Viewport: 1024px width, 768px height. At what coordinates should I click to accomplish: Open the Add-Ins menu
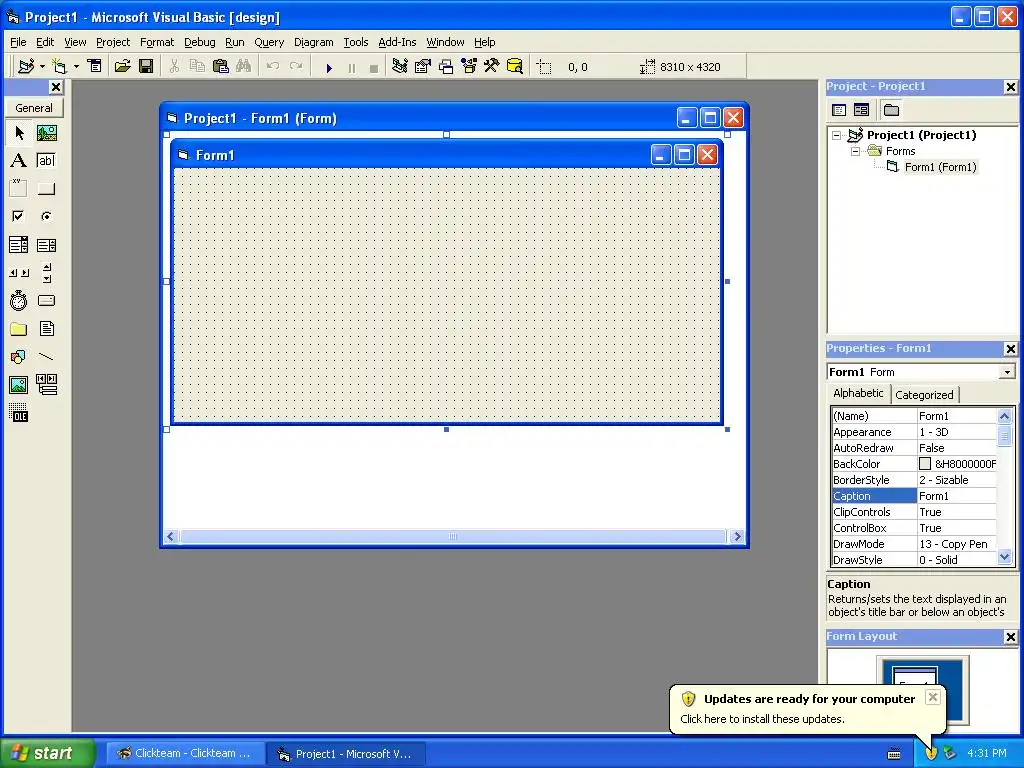click(397, 42)
